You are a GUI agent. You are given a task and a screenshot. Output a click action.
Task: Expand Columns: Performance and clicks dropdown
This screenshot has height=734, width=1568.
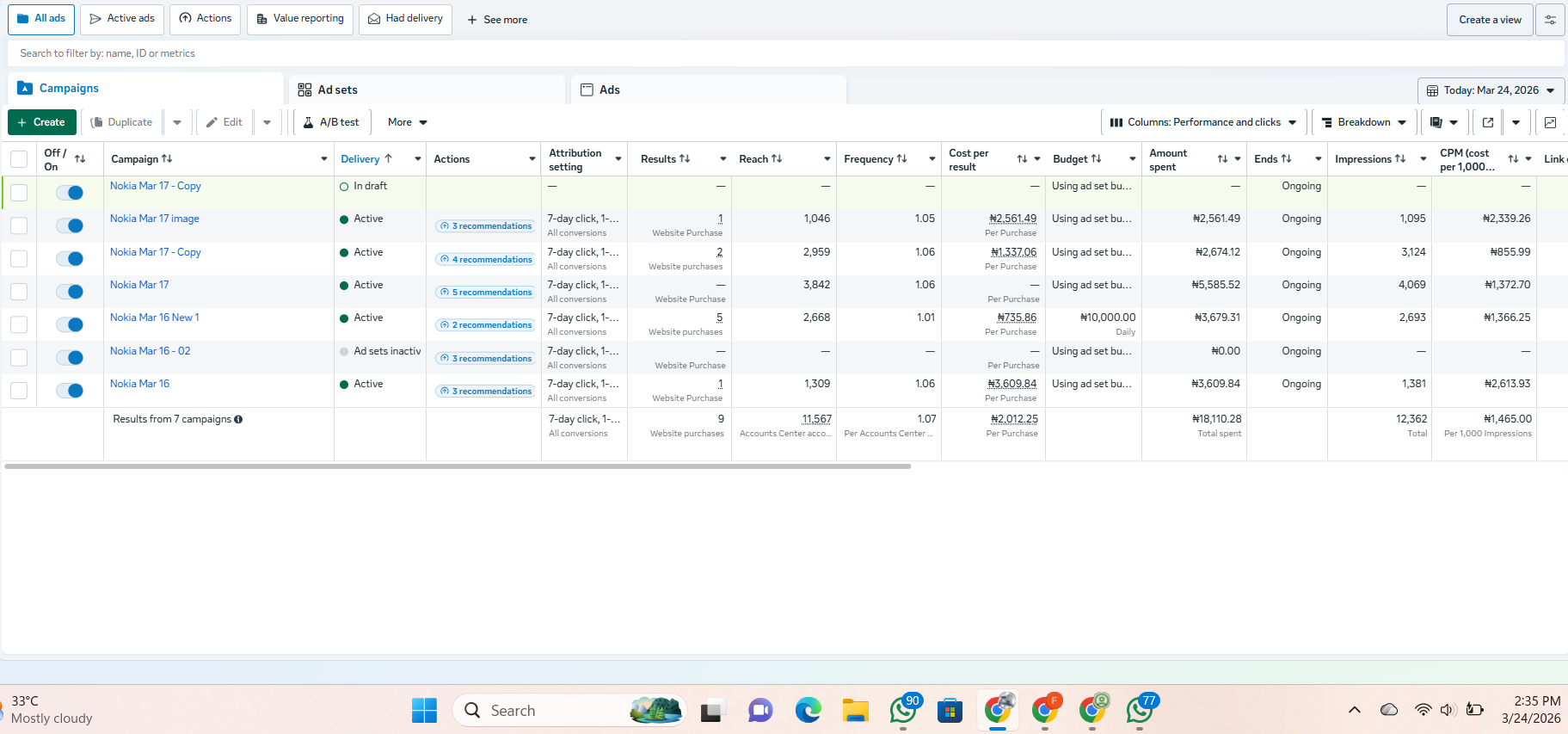pyautogui.click(x=1203, y=122)
